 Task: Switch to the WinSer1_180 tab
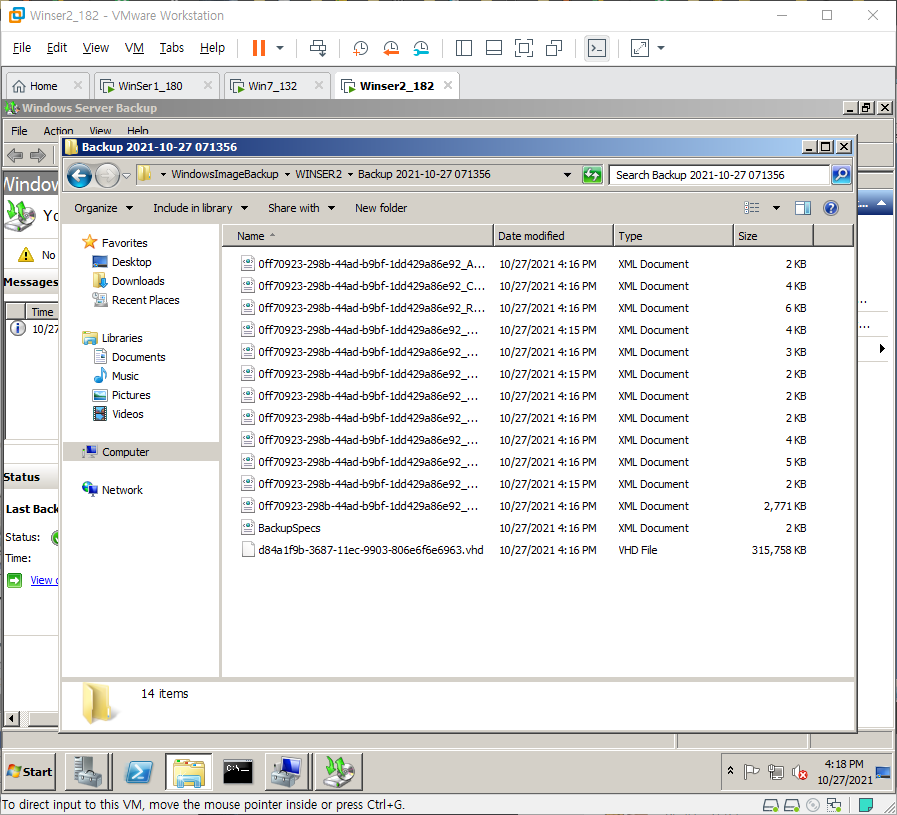click(x=150, y=86)
